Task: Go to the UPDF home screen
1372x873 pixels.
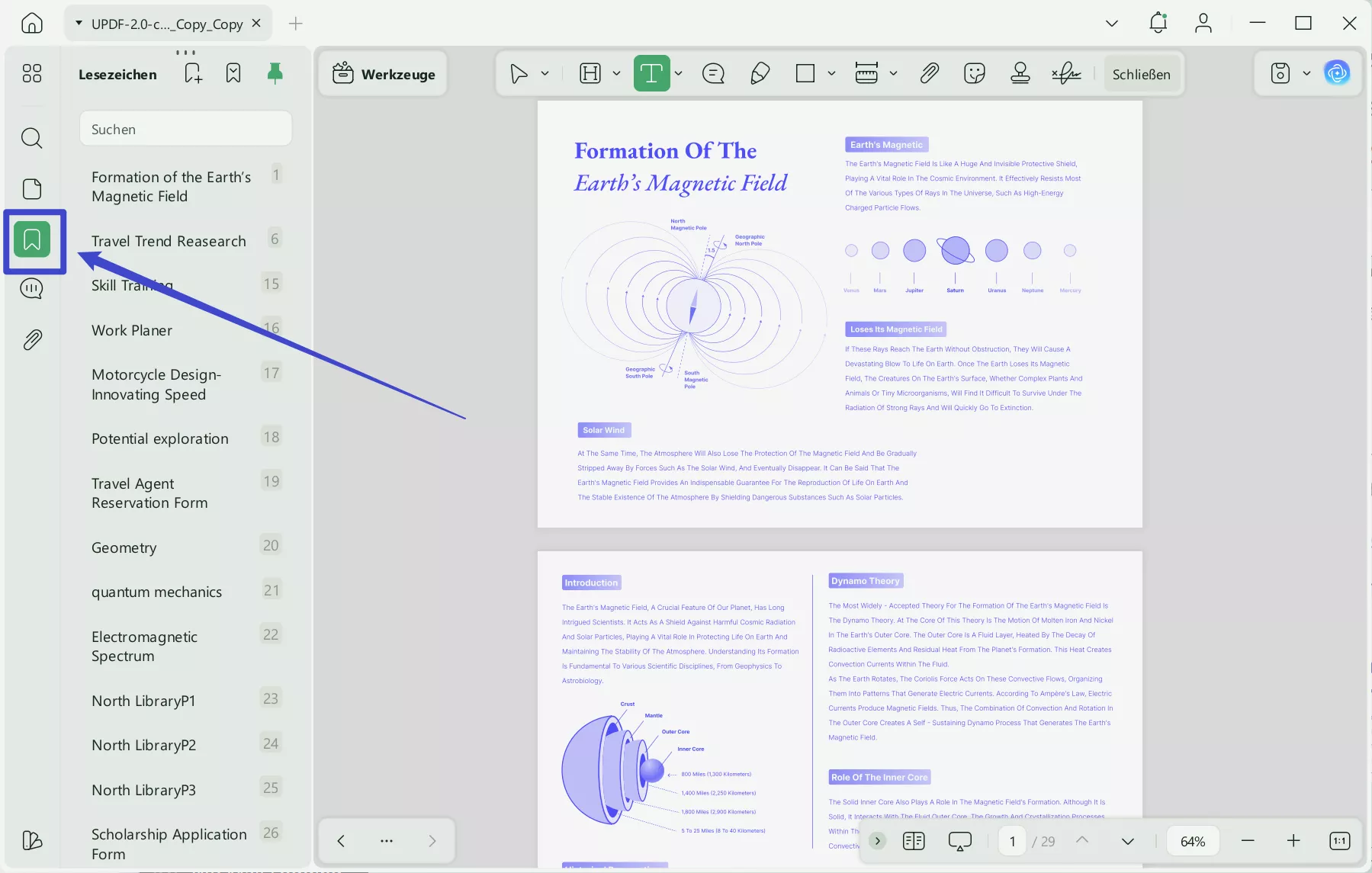Action: click(32, 24)
